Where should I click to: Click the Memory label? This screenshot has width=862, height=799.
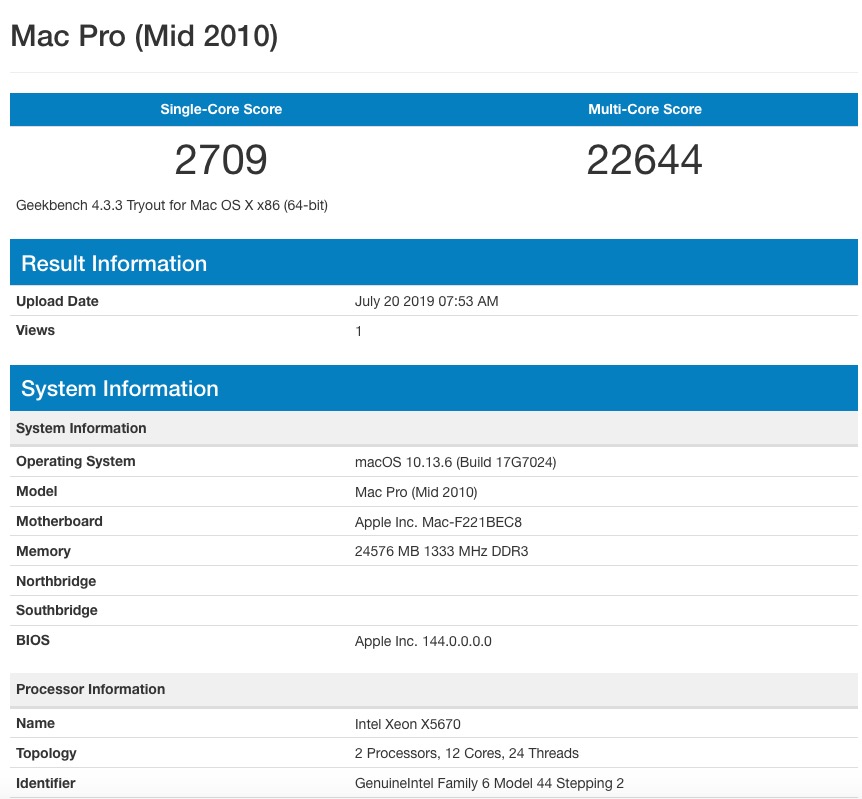(43, 551)
